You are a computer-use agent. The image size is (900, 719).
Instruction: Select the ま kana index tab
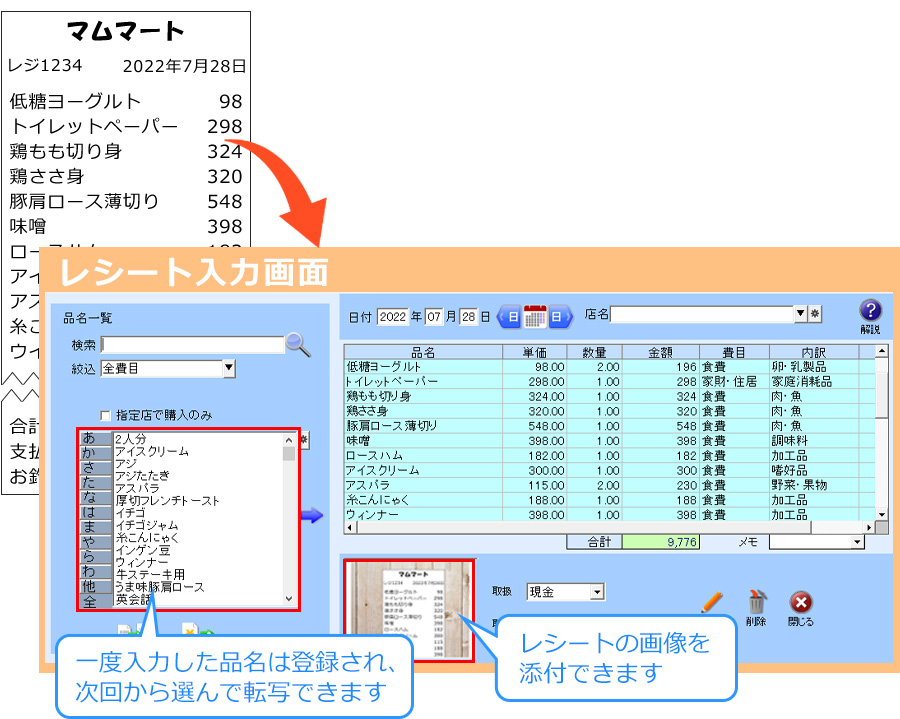(95, 528)
